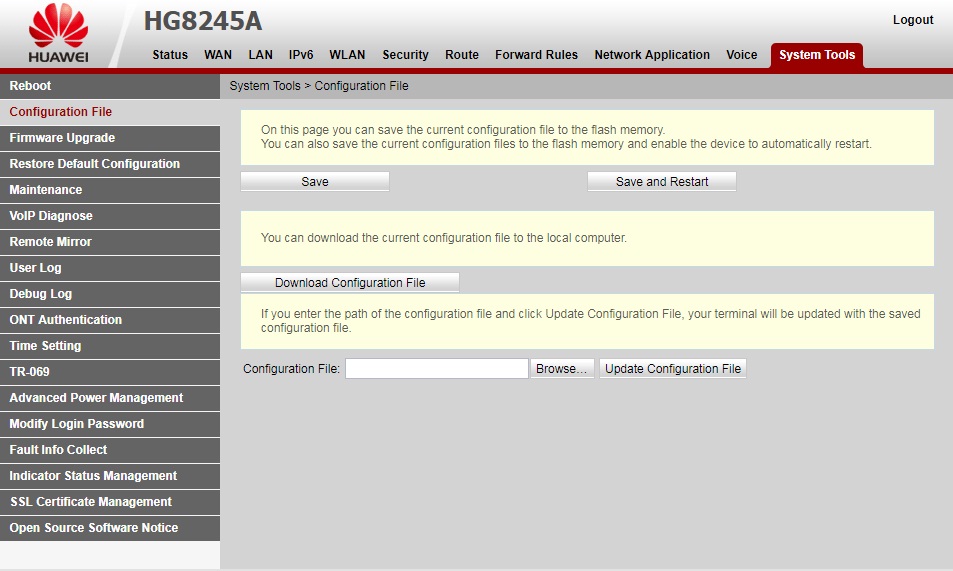Open Restore Default Configuration page

(x=110, y=164)
